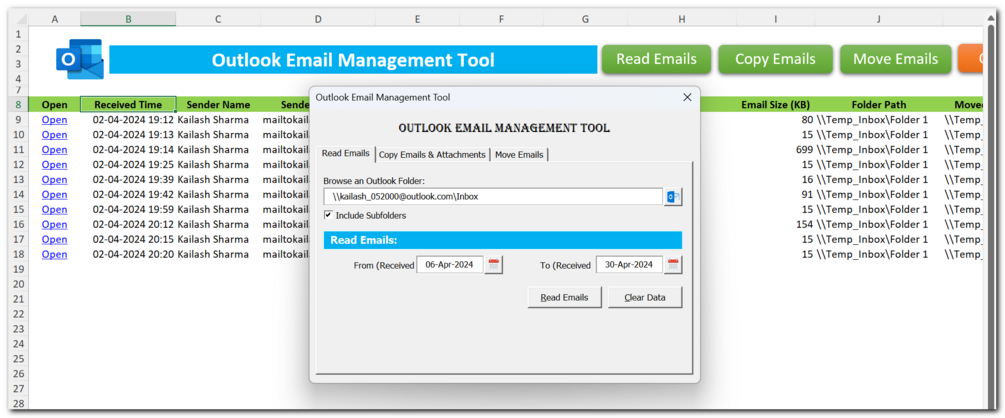The width and height of the screenshot is (1005, 418).
Task: Open the email link in row 16
Action: point(54,224)
